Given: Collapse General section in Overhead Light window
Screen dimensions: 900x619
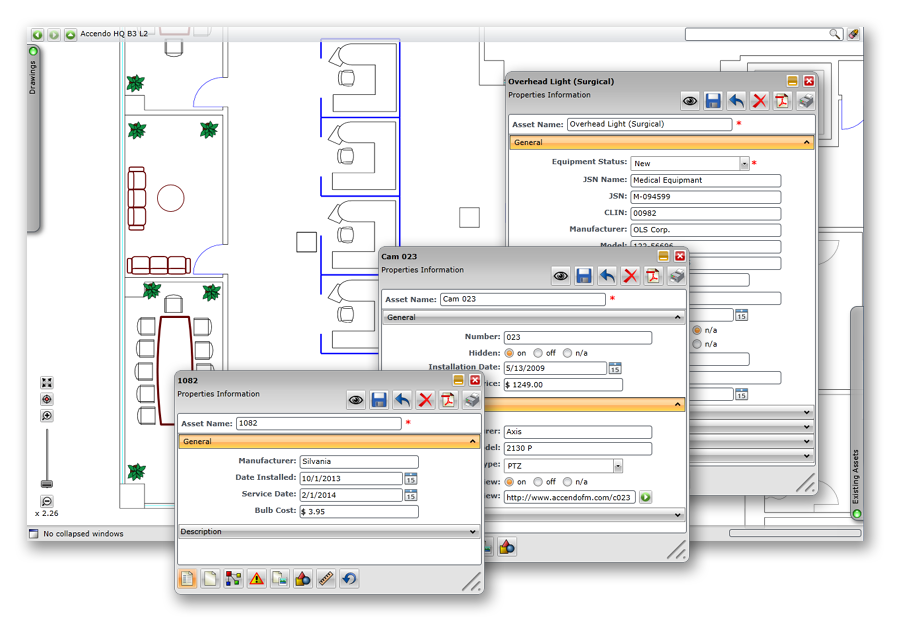Looking at the screenshot, I should click(662, 142).
